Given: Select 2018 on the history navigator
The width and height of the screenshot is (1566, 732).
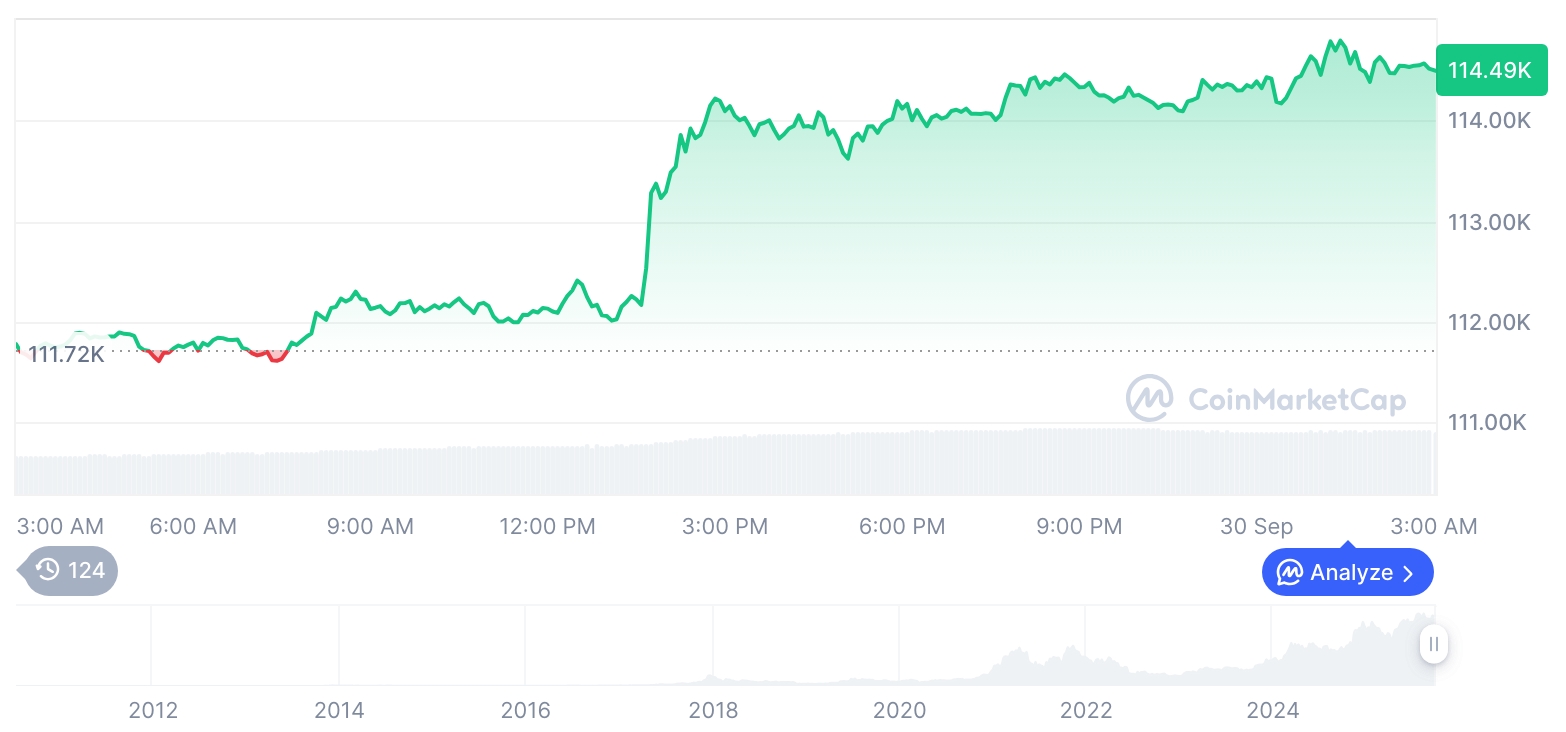Looking at the screenshot, I should coord(713,710).
